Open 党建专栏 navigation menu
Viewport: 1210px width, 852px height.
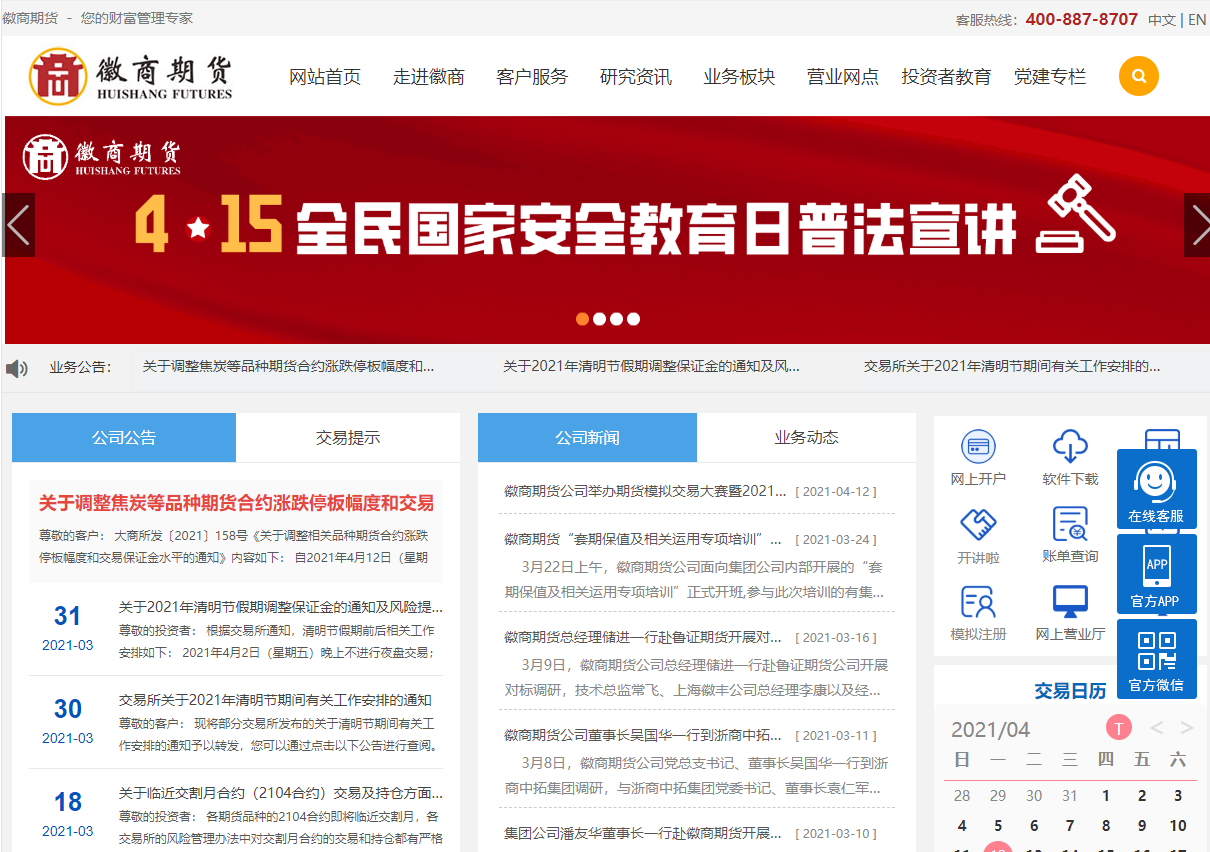(1050, 77)
